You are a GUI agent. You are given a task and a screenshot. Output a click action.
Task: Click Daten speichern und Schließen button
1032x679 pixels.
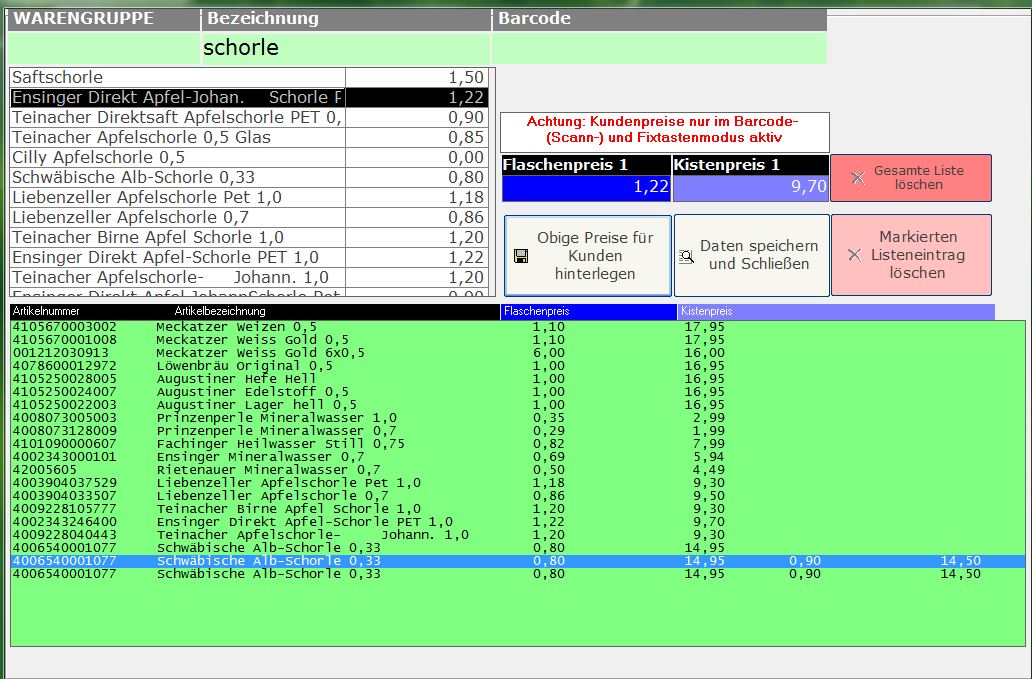tap(752, 256)
